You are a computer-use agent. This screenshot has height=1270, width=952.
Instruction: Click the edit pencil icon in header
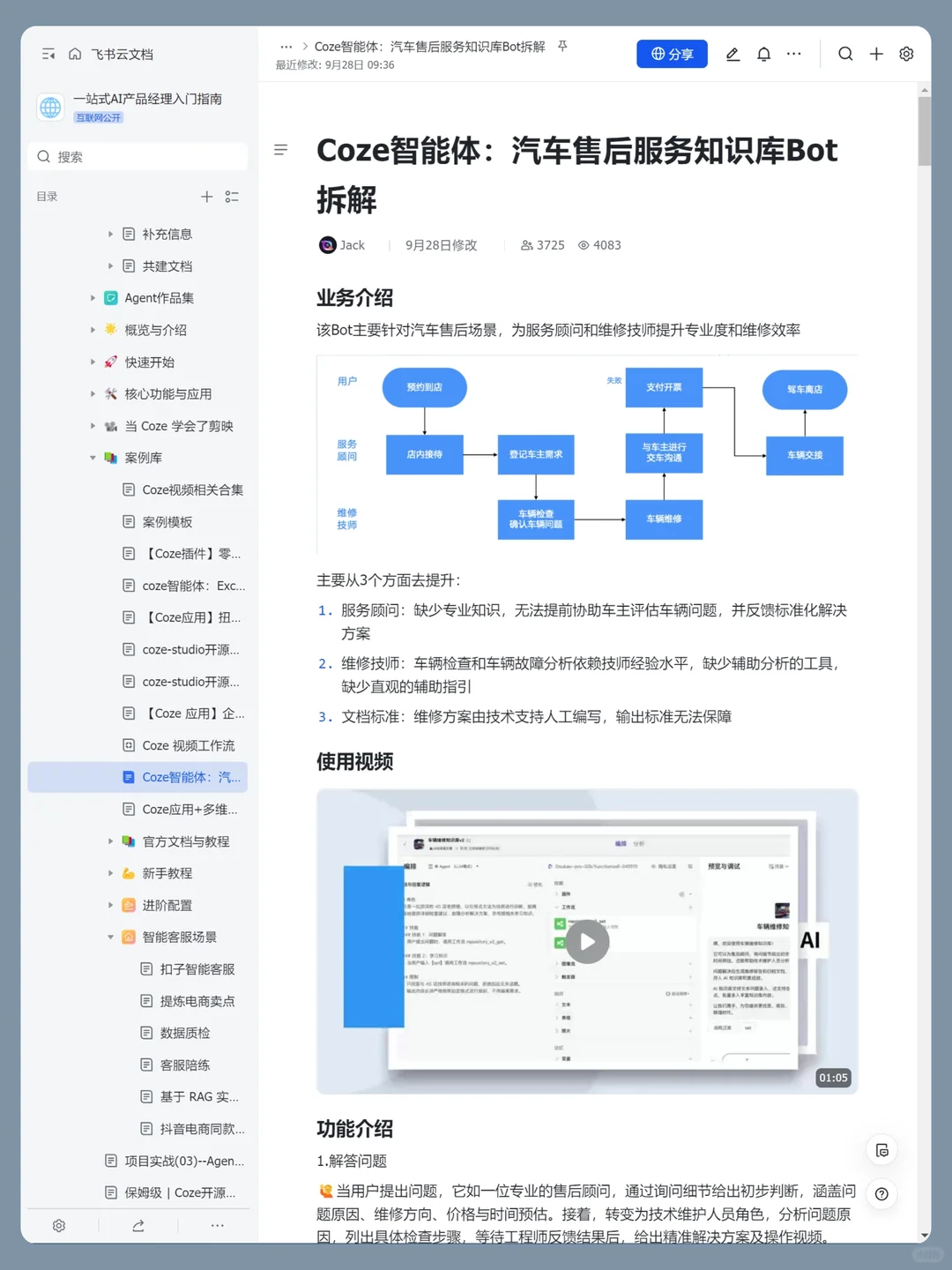coord(733,54)
